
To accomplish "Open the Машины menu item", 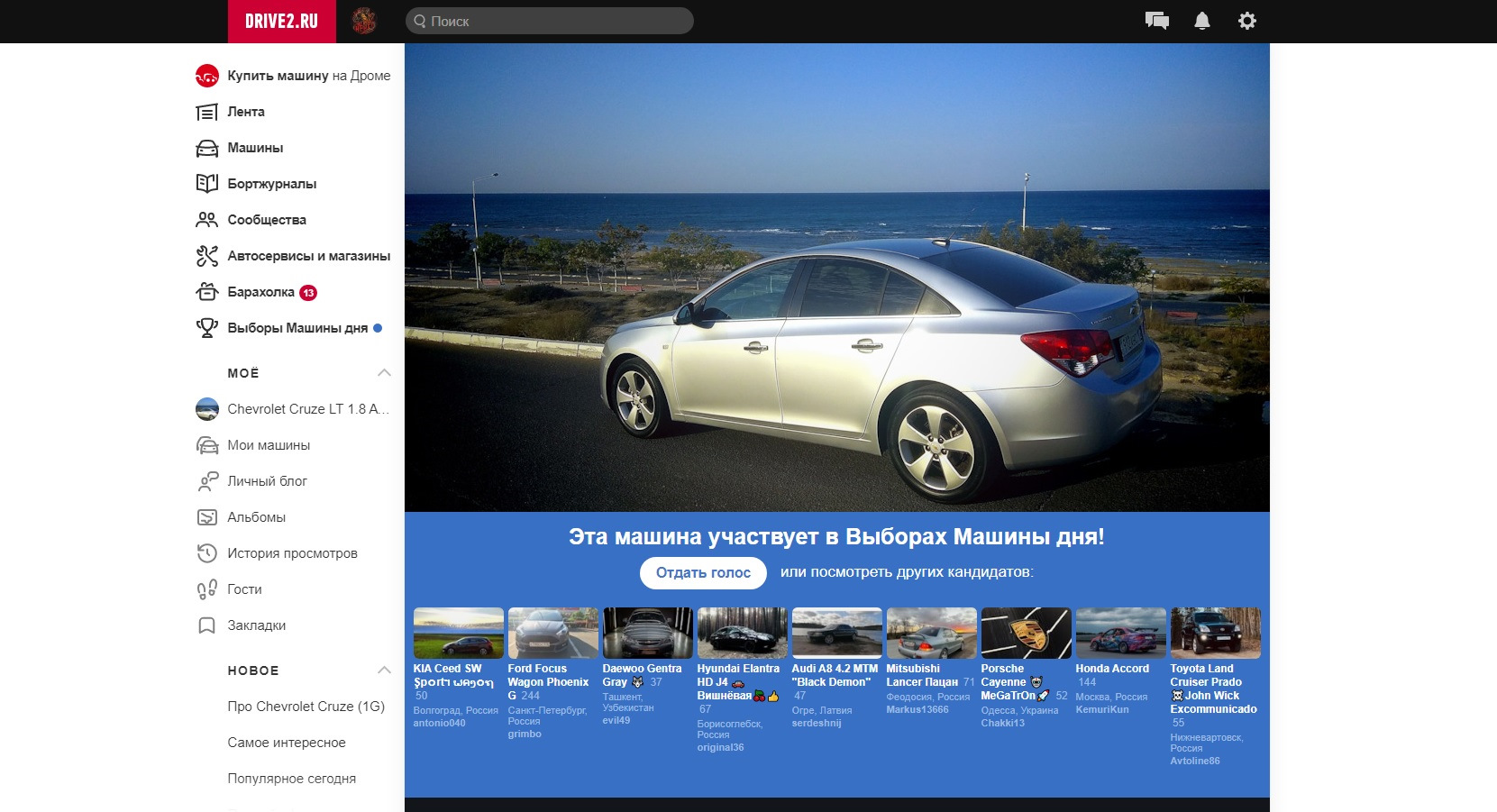I will (x=255, y=148).
